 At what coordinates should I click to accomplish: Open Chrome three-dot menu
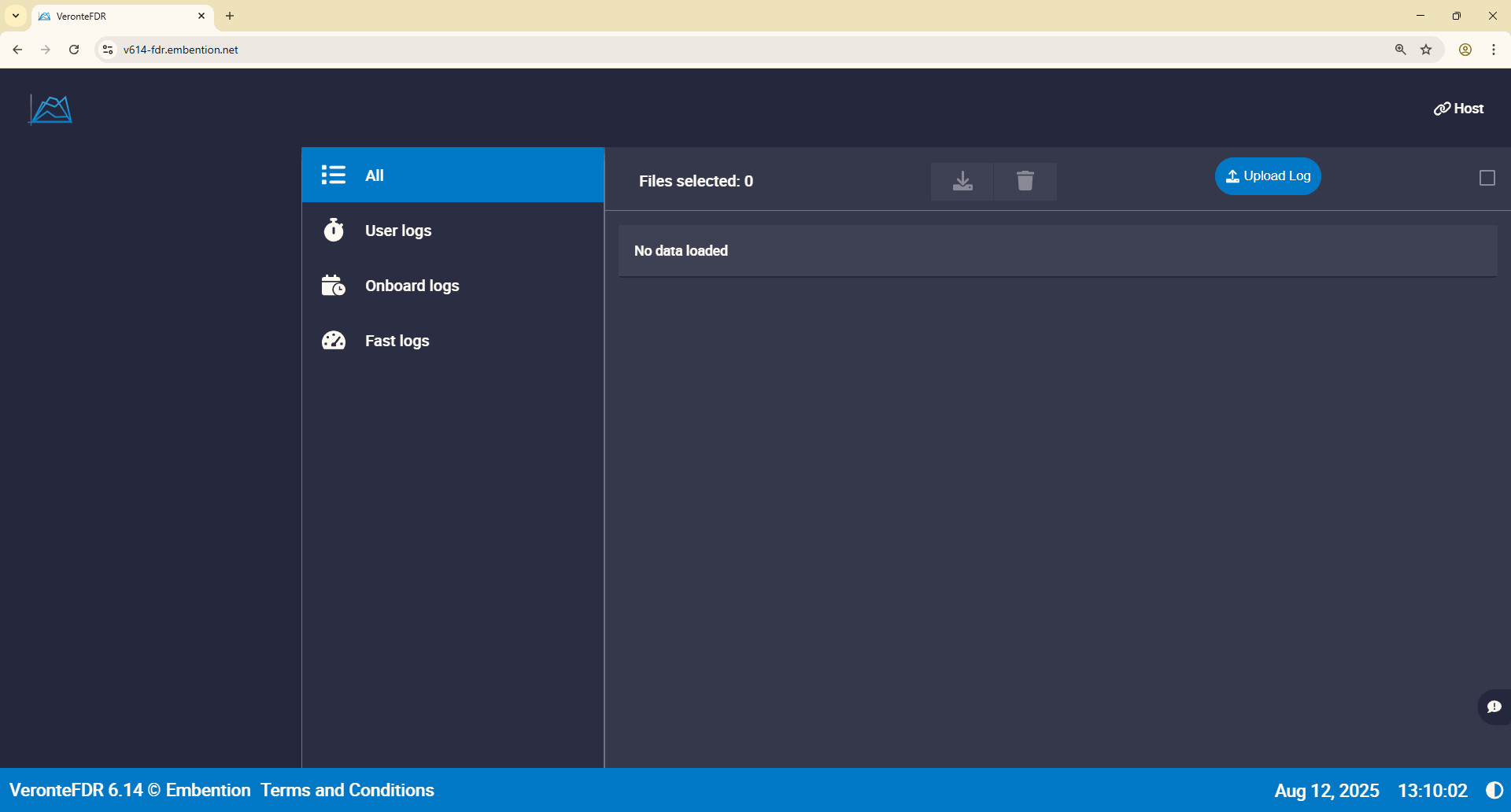tap(1493, 50)
